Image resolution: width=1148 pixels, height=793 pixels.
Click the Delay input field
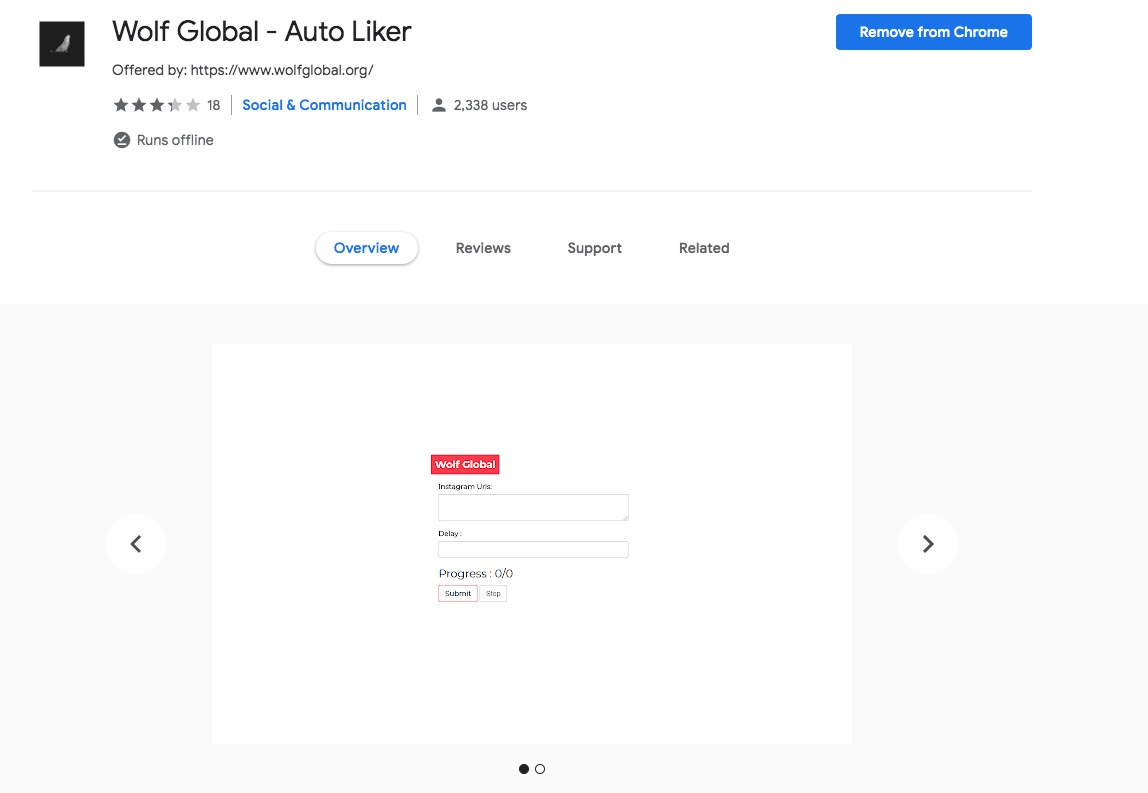533,549
